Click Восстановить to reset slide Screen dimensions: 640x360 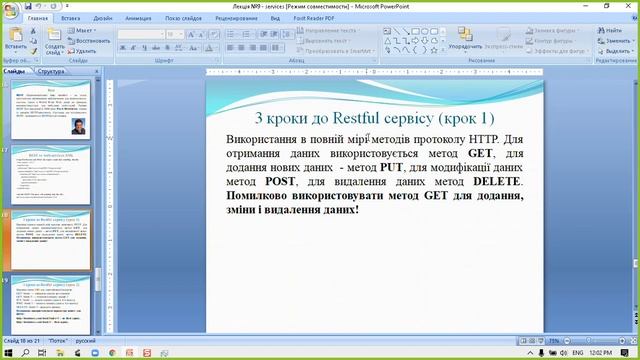[x=89, y=41]
